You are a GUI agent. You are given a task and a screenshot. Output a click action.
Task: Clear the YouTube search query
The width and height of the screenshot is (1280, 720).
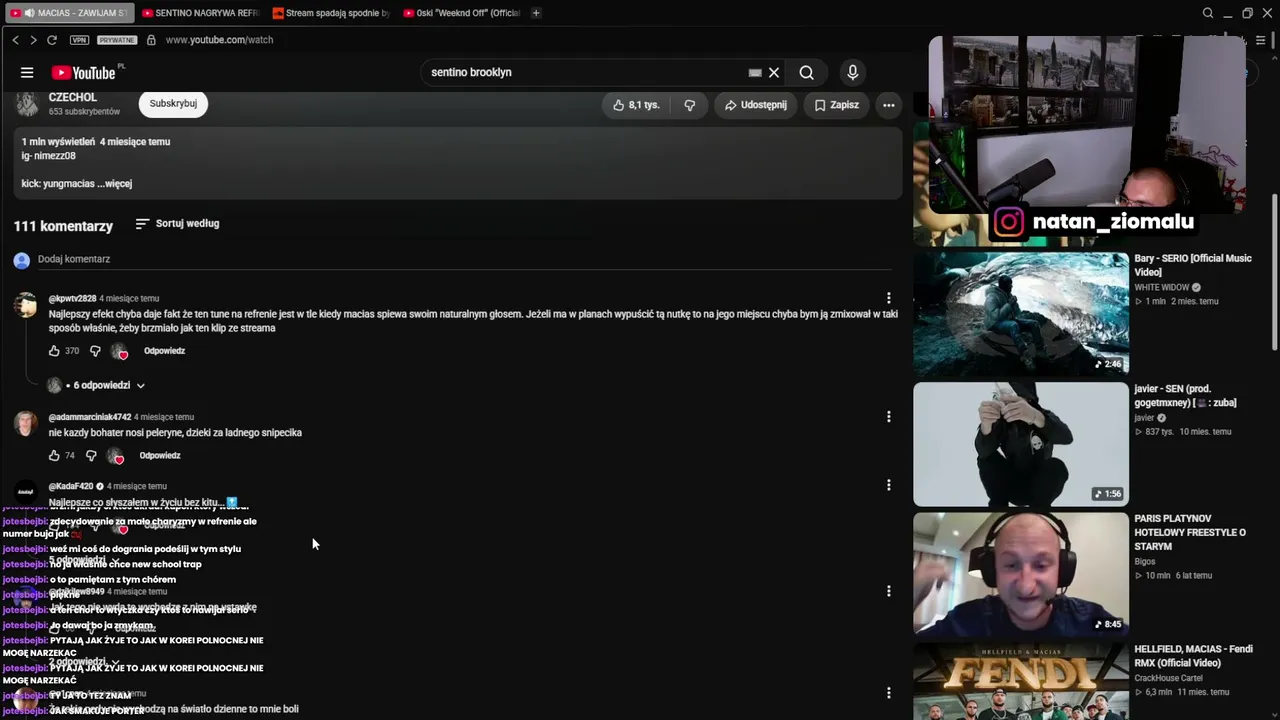774,72
